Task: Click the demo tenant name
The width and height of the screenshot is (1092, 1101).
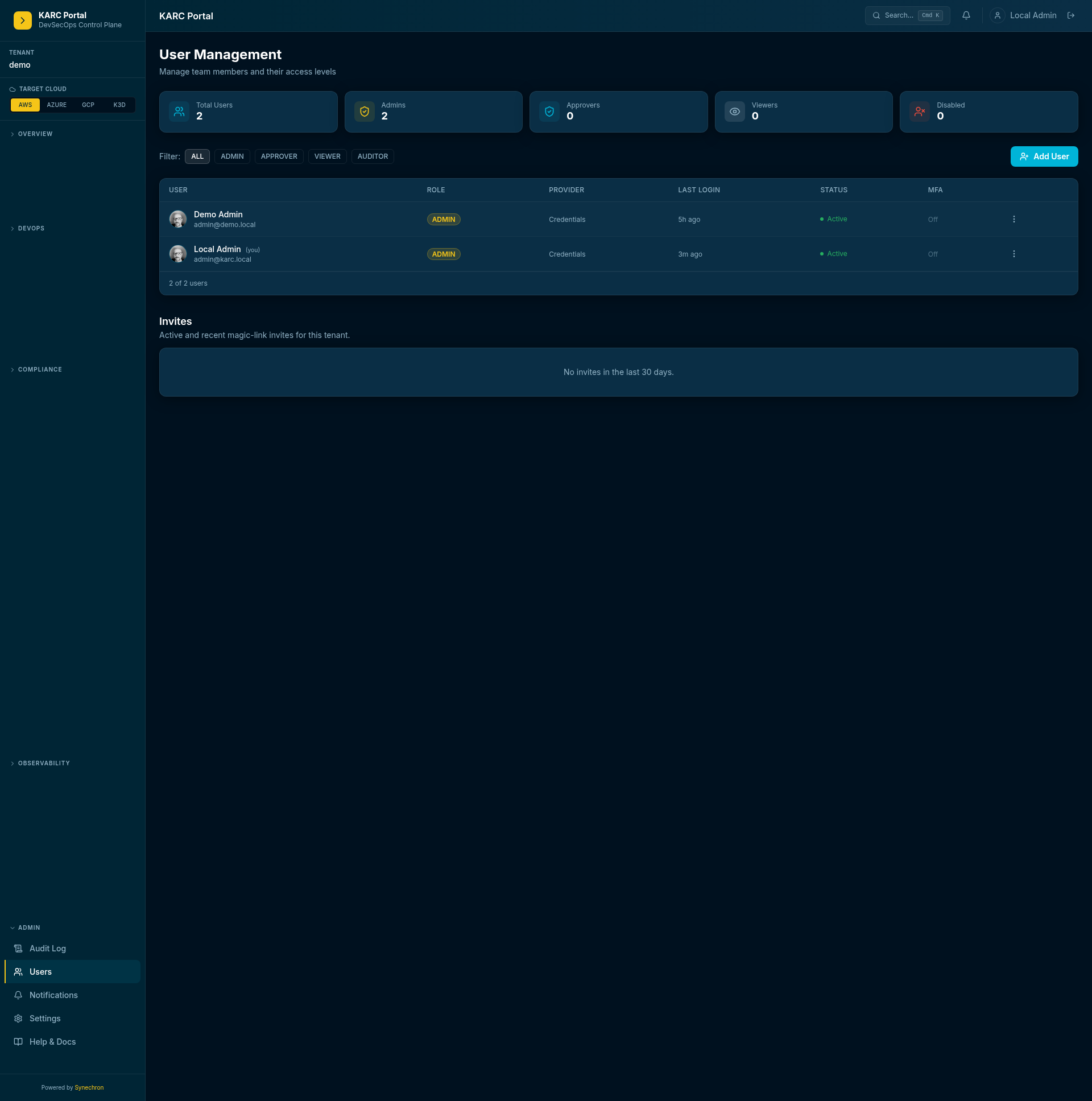Action: (x=20, y=65)
